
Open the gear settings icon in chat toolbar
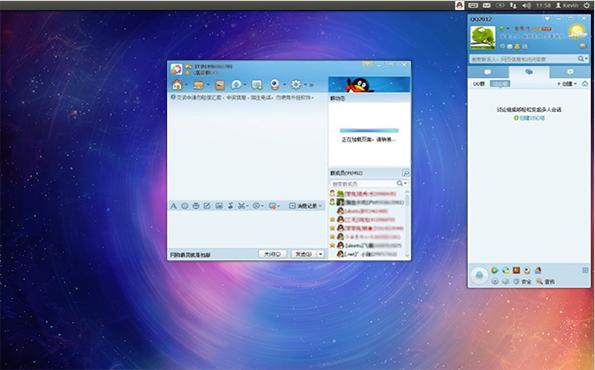[x=296, y=84]
